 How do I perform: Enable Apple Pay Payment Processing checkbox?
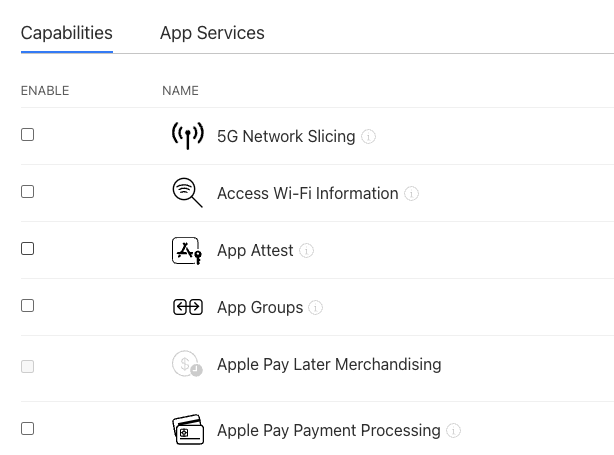point(27,429)
